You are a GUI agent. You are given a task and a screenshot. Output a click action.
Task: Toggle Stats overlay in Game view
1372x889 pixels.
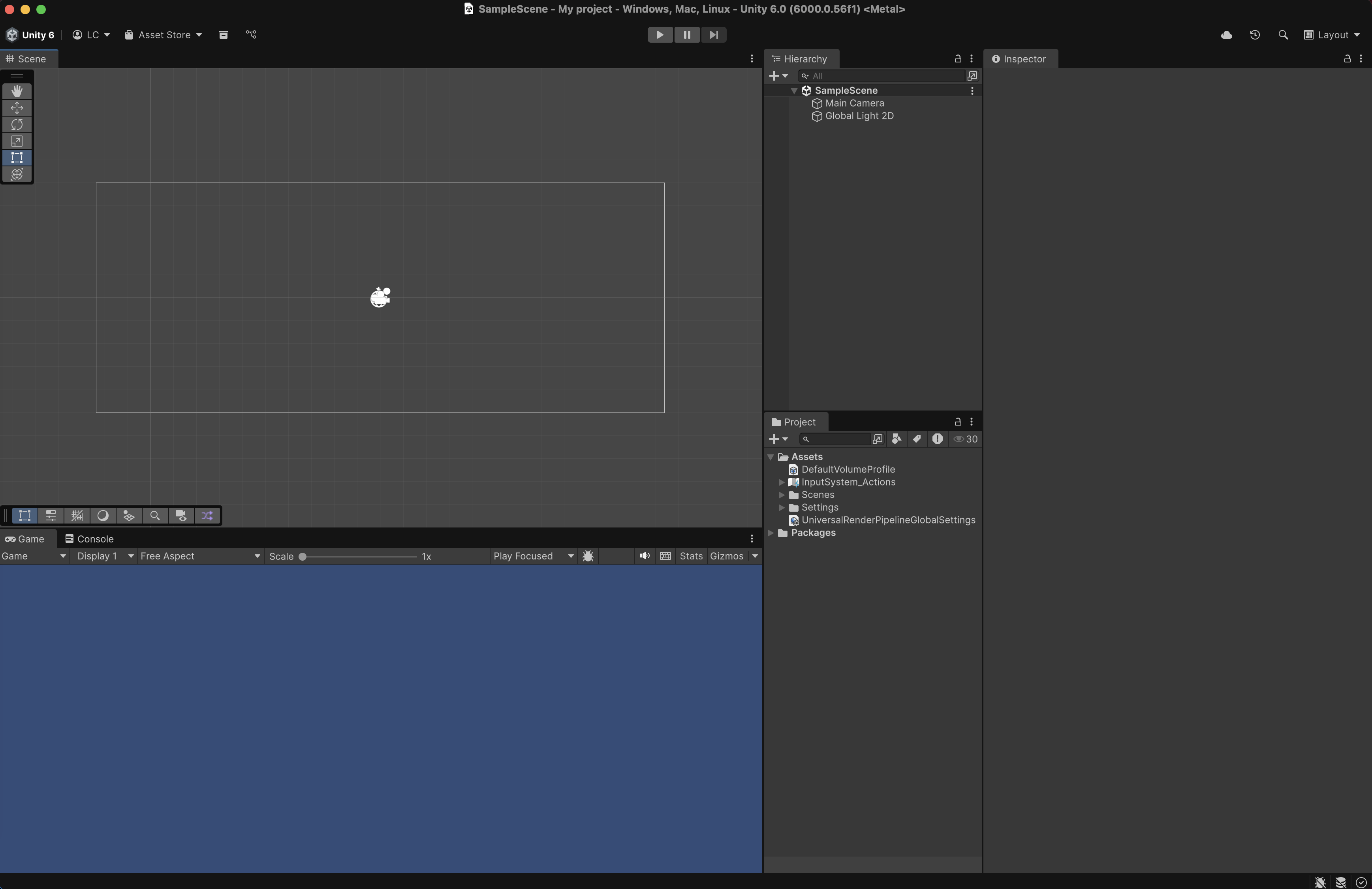(x=691, y=556)
